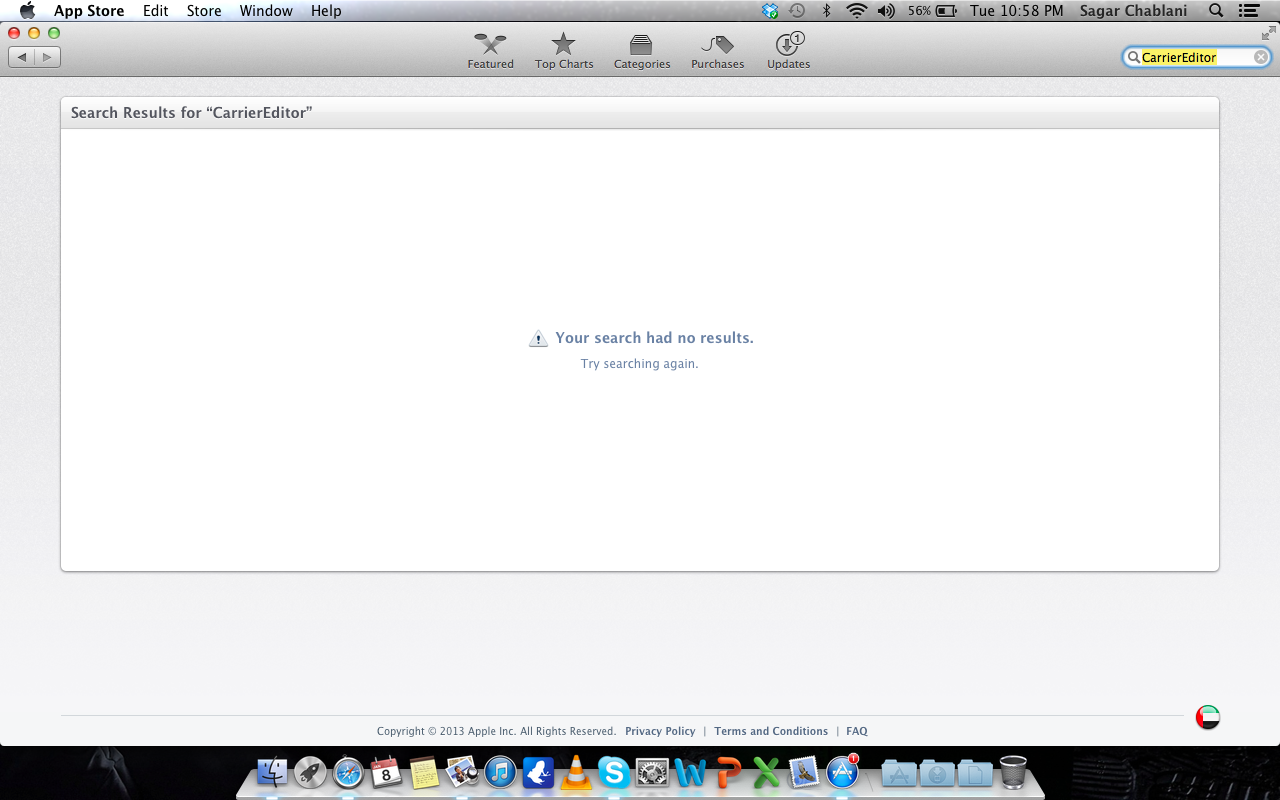Open the Edit menu

[155, 11]
